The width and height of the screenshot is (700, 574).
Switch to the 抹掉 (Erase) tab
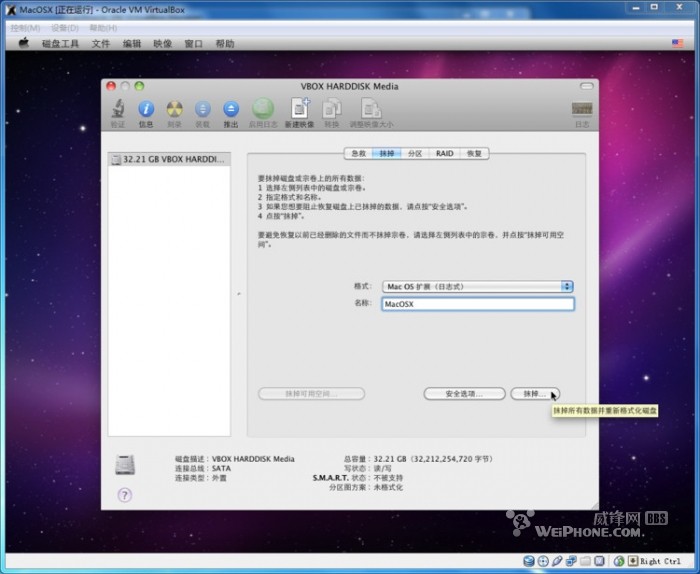[x=387, y=154]
